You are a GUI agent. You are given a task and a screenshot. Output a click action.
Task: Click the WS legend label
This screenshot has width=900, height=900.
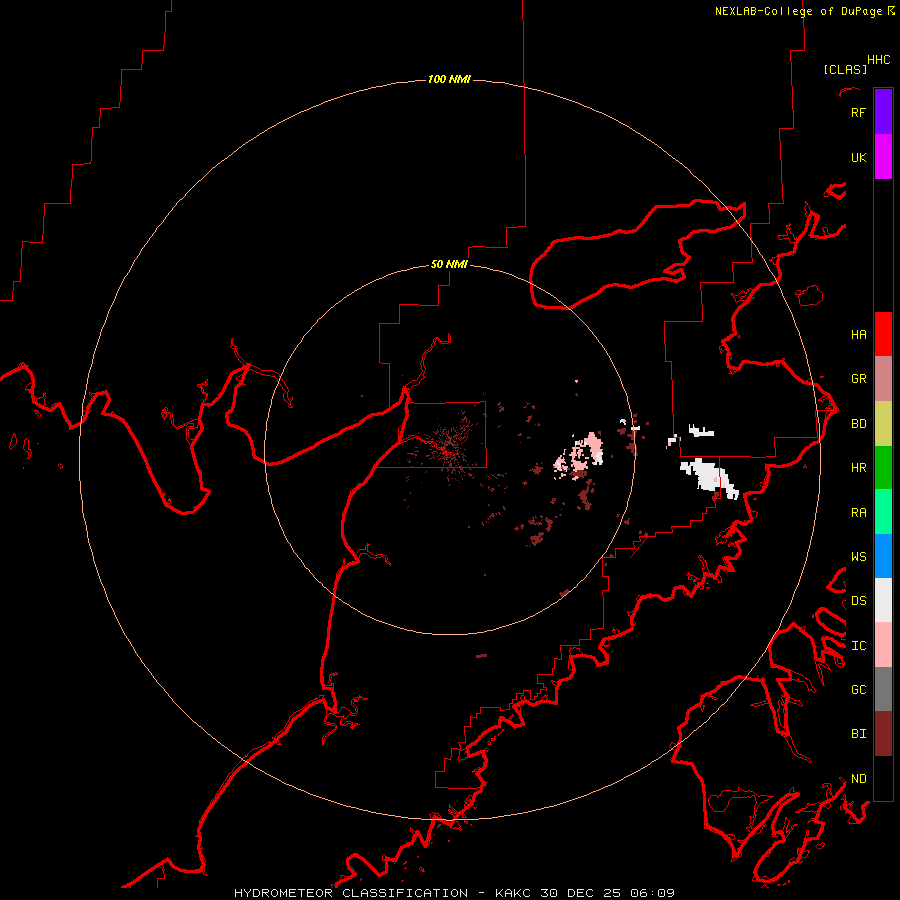point(859,557)
